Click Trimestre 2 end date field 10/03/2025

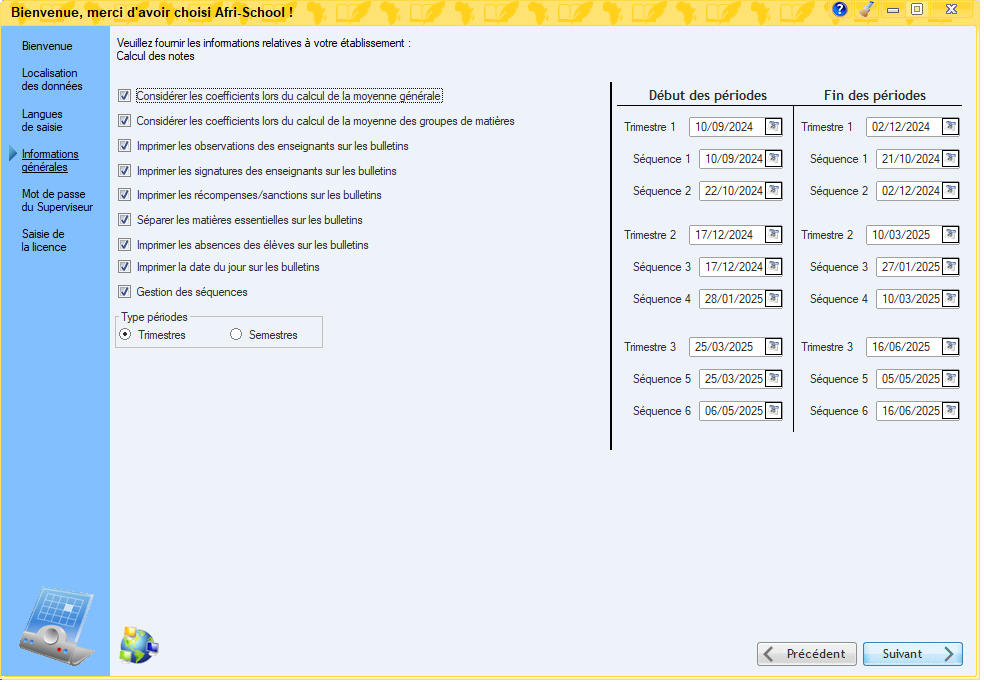[906, 236]
